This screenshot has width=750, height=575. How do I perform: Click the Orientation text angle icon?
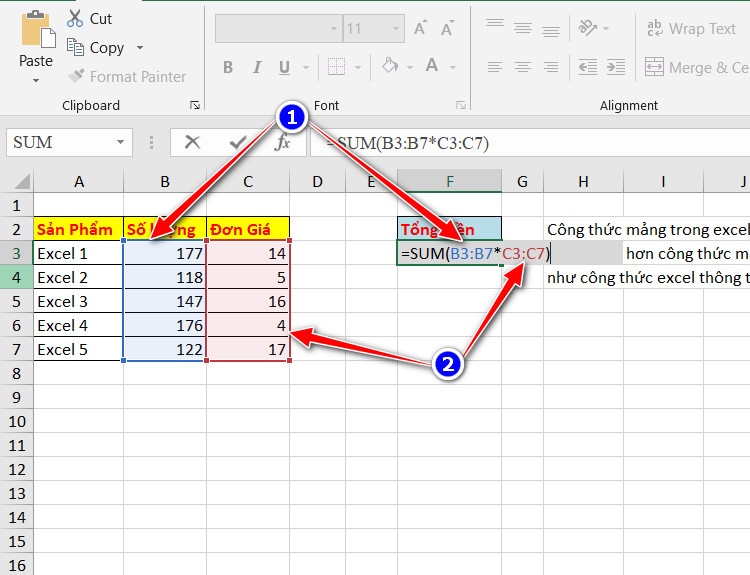(587, 28)
